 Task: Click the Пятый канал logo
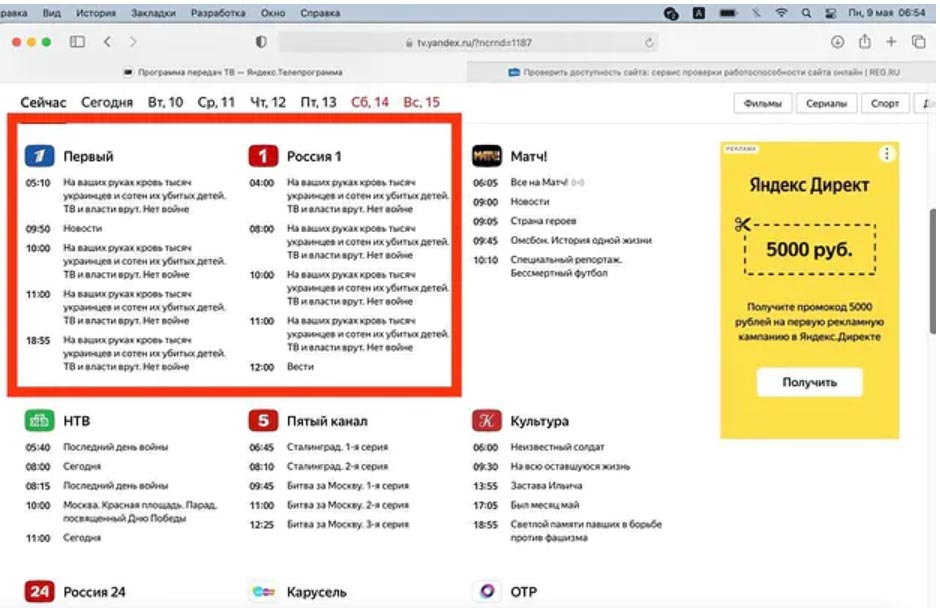click(x=263, y=421)
